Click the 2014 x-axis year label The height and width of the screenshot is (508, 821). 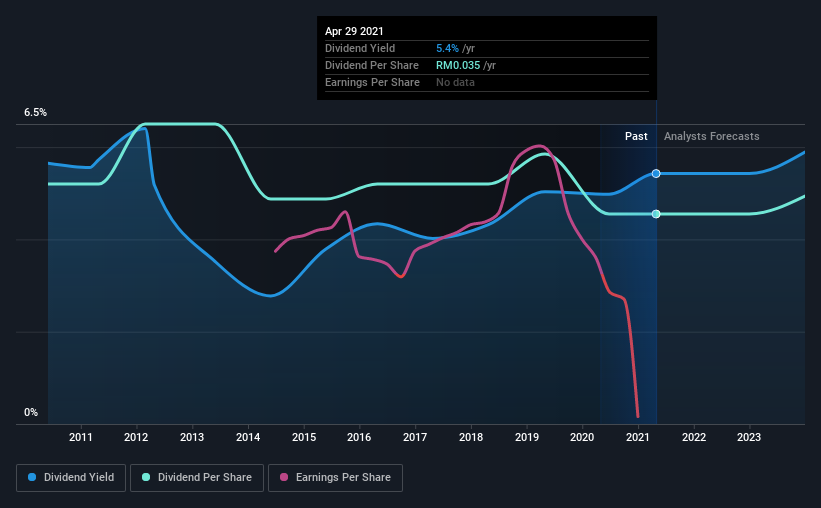(248, 437)
